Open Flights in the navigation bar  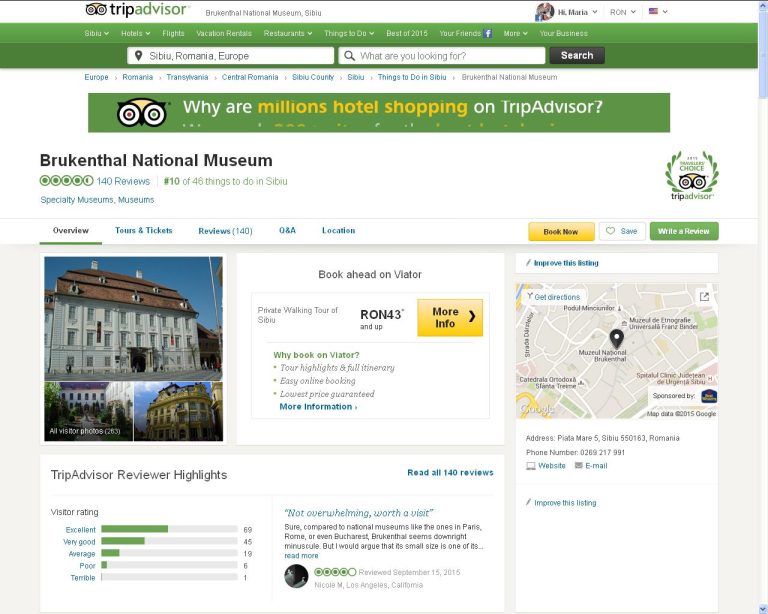[x=173, y=33]
